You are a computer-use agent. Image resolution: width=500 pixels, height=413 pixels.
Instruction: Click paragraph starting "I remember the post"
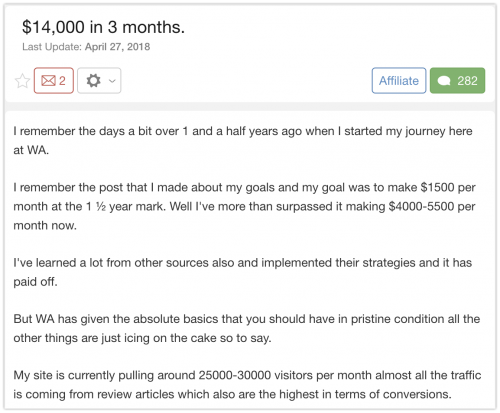(x=244, y=206)
